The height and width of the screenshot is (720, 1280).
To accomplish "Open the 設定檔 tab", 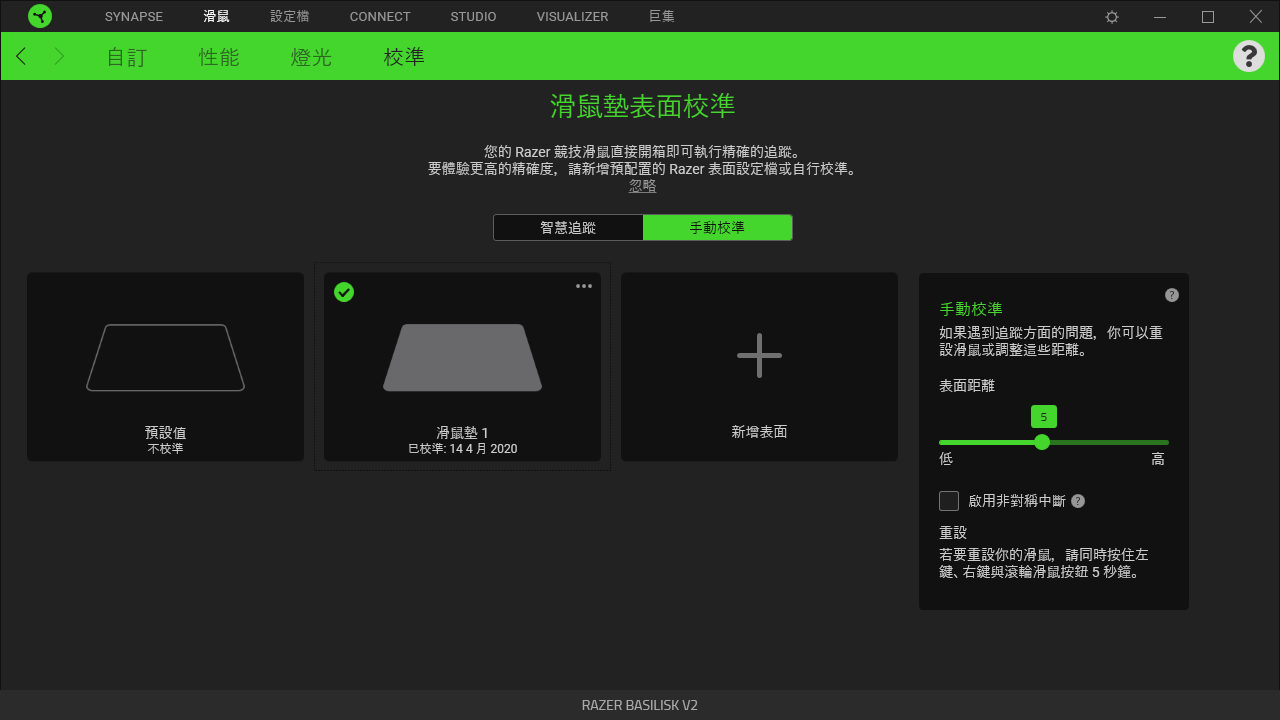I will point(290,17).
